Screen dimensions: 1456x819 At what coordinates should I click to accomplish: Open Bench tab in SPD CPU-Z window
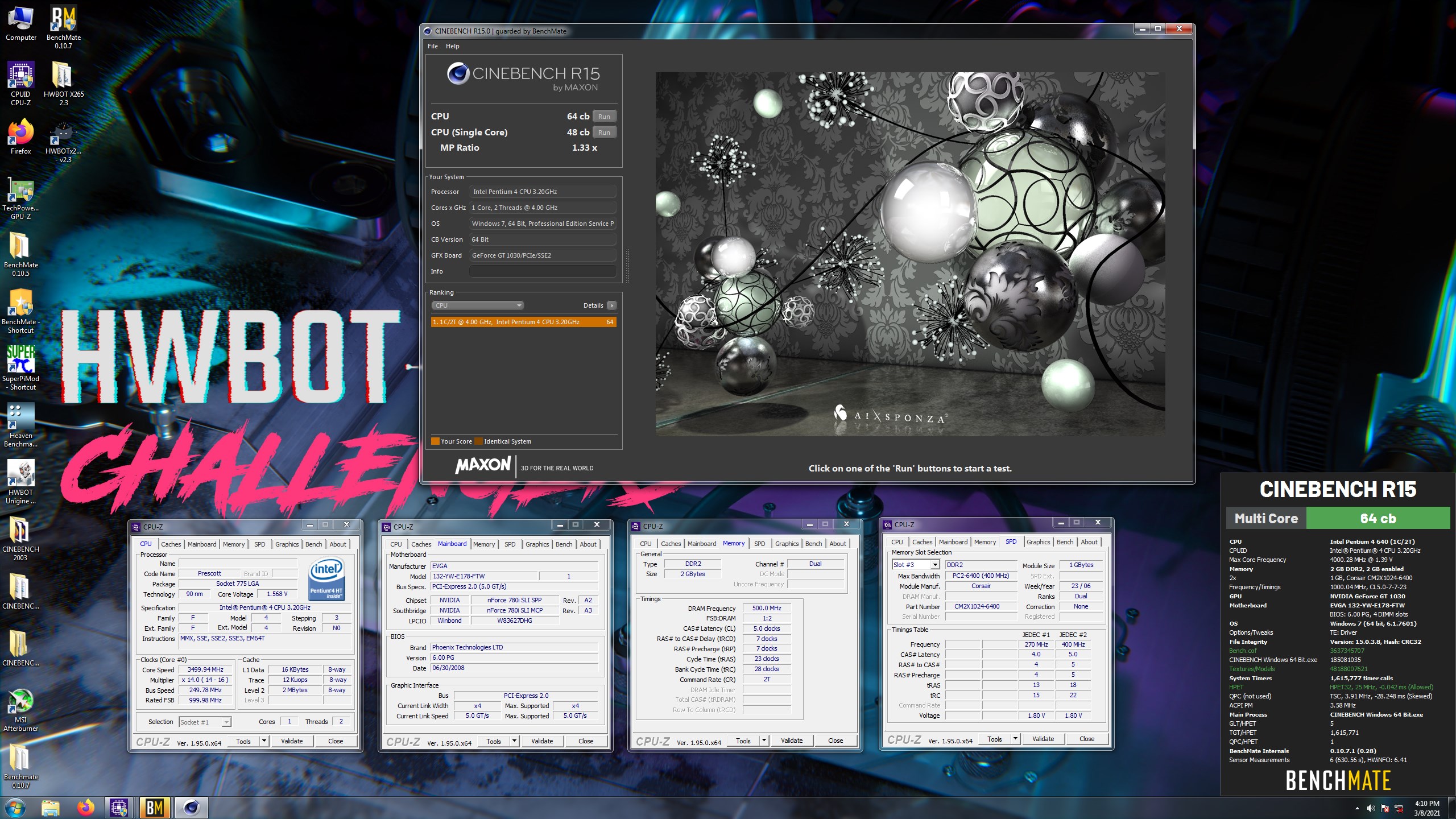[1065, 542]
